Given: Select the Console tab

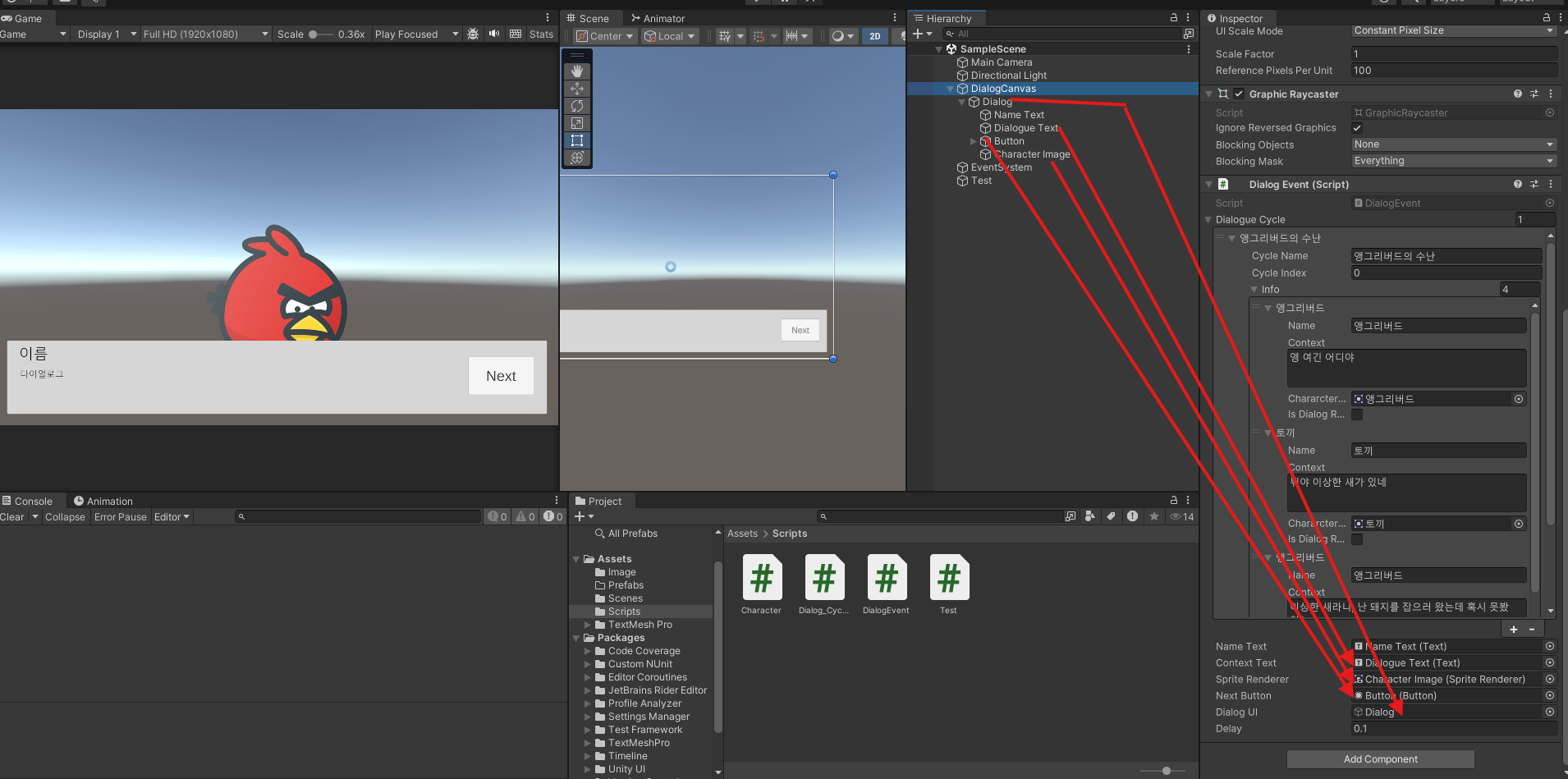Looking at the screenshot, I should coord(27,501).
